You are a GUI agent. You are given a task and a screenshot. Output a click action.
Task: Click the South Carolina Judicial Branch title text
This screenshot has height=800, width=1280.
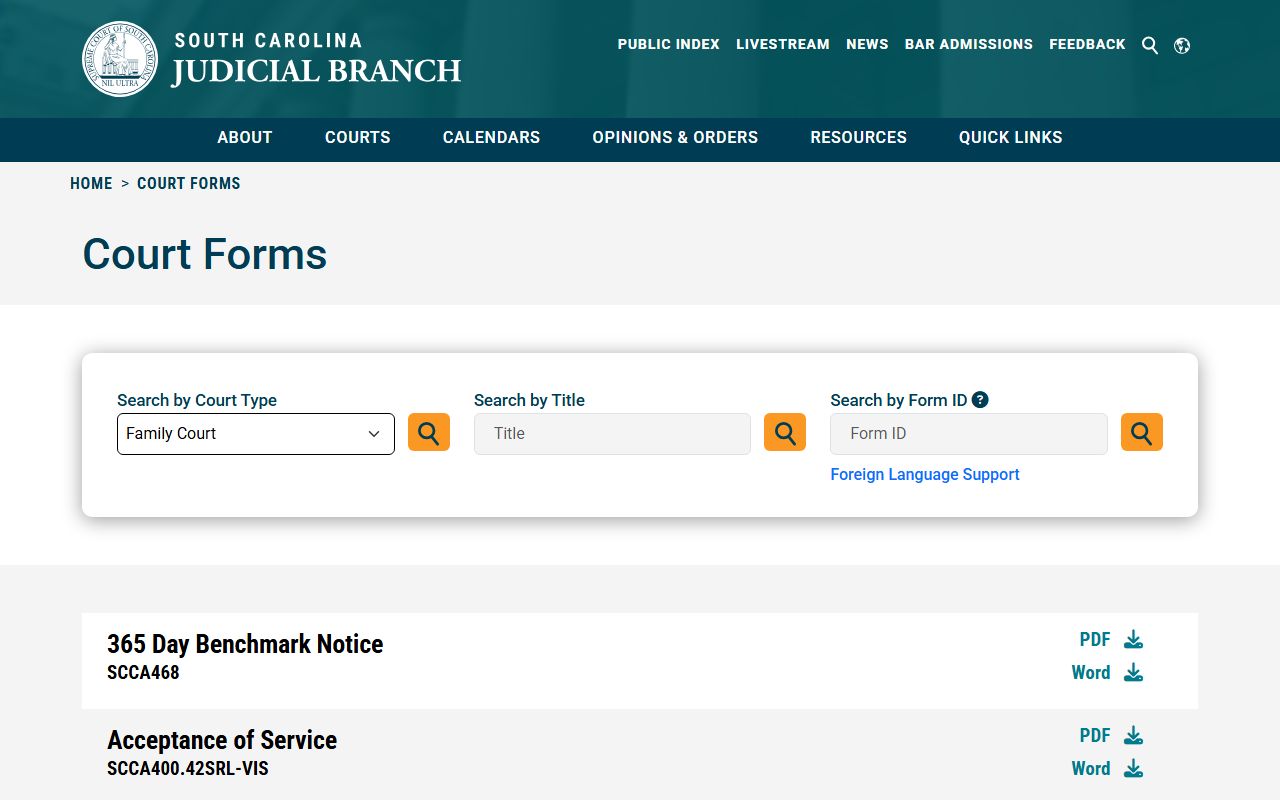(316, 59)
